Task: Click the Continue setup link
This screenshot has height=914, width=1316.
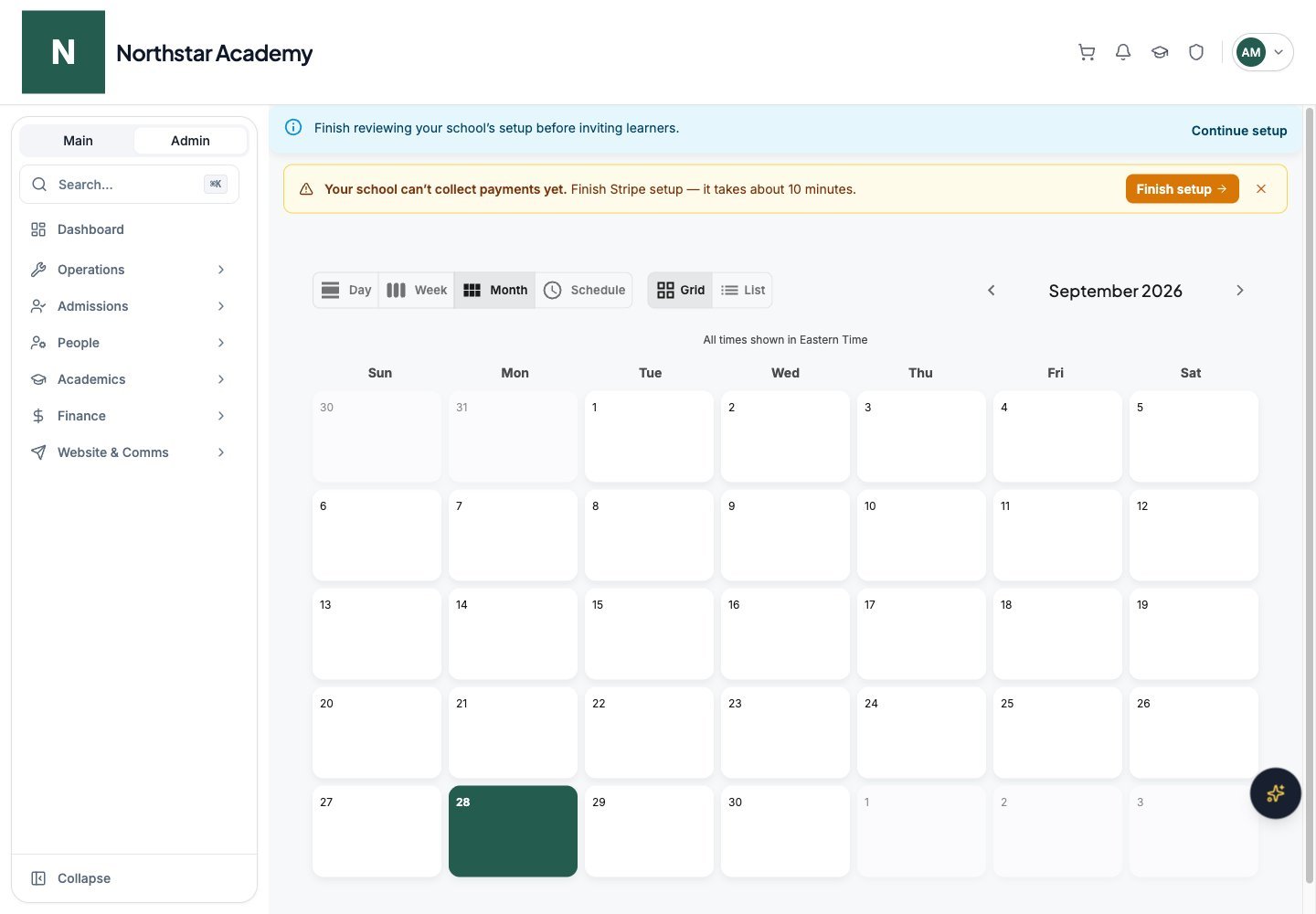Action: [x=1238, y=131]
